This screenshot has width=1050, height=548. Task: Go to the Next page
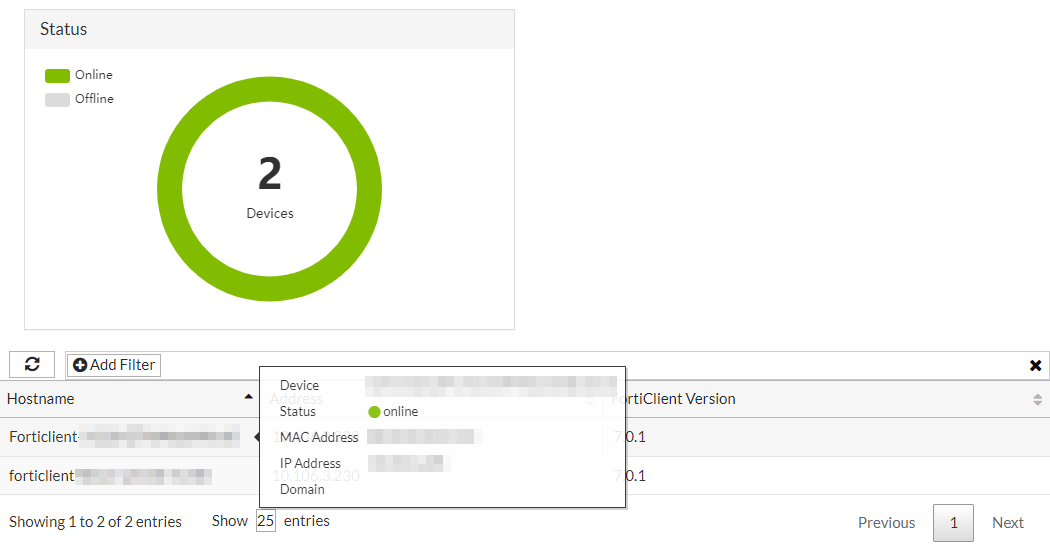(x=1007, y=523)
